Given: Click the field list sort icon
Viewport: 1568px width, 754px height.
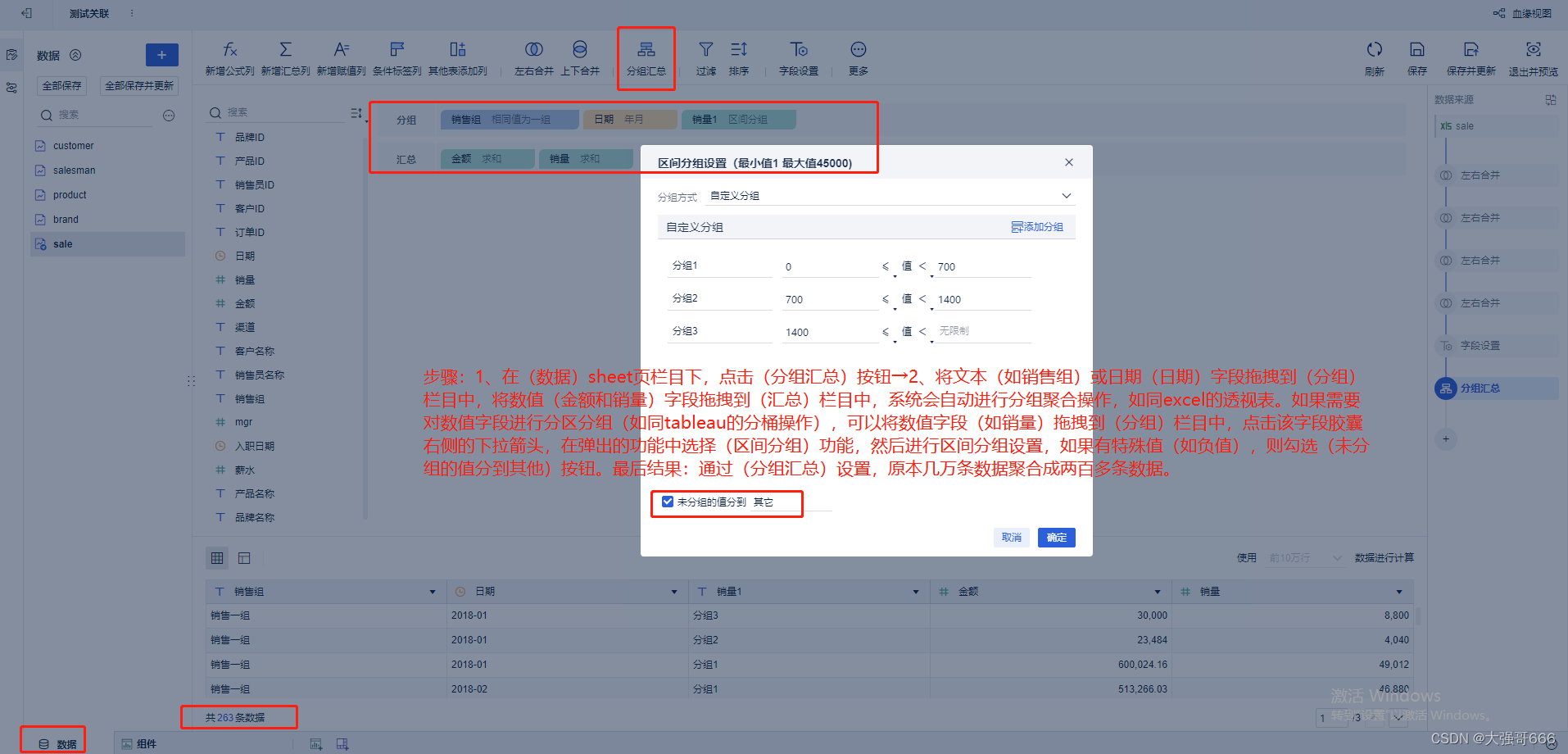Looking at the screenshot, I should click(356, 113).
